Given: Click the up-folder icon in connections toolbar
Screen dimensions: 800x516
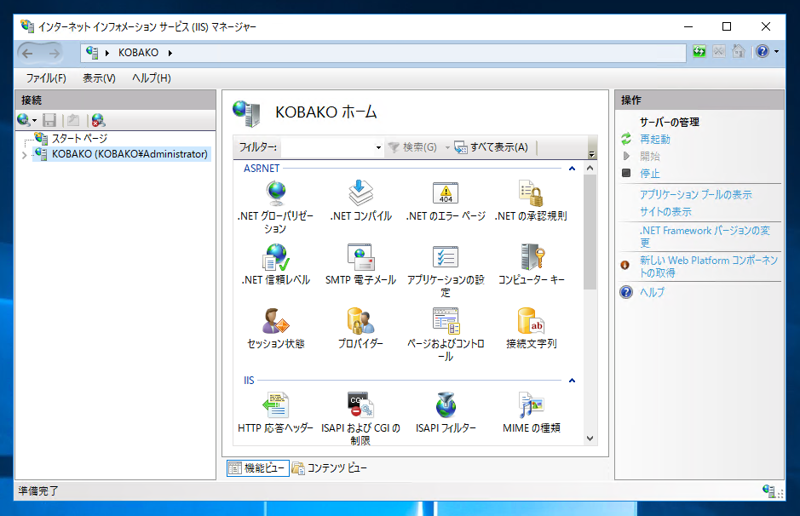Looking at the screenshot, I should point(73,120).
